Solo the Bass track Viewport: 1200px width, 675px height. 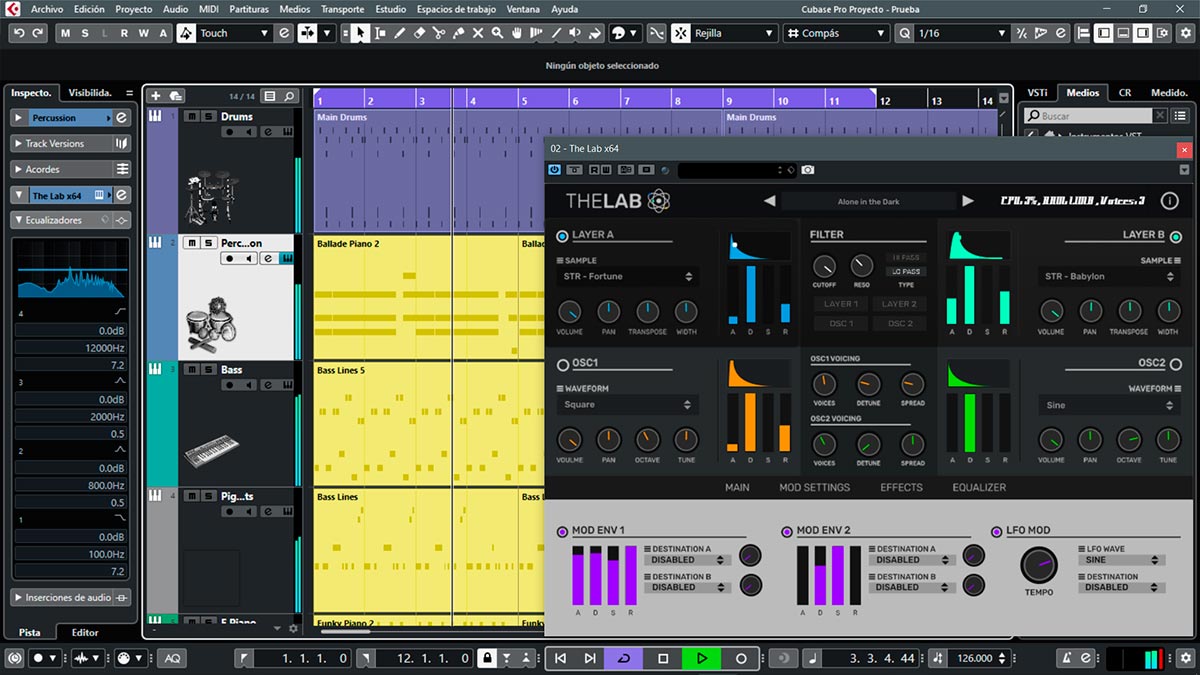[208, 370]
